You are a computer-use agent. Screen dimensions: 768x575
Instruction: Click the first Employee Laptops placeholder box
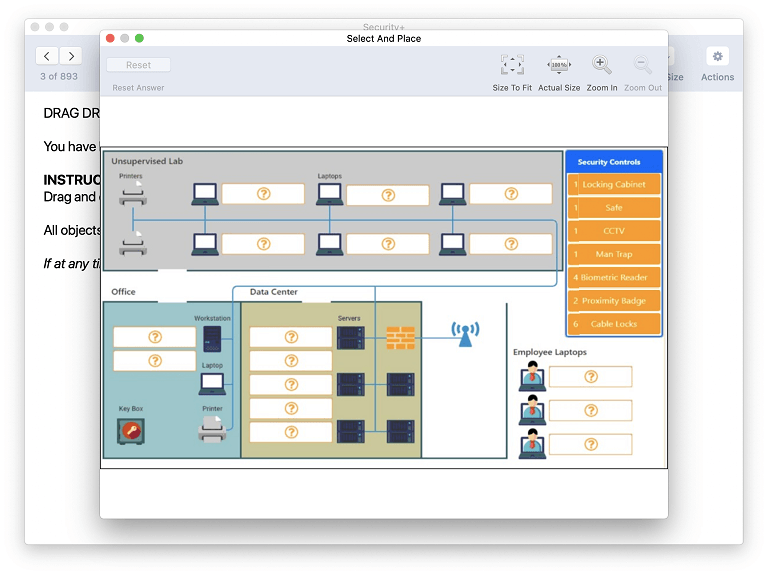(590, 377)
